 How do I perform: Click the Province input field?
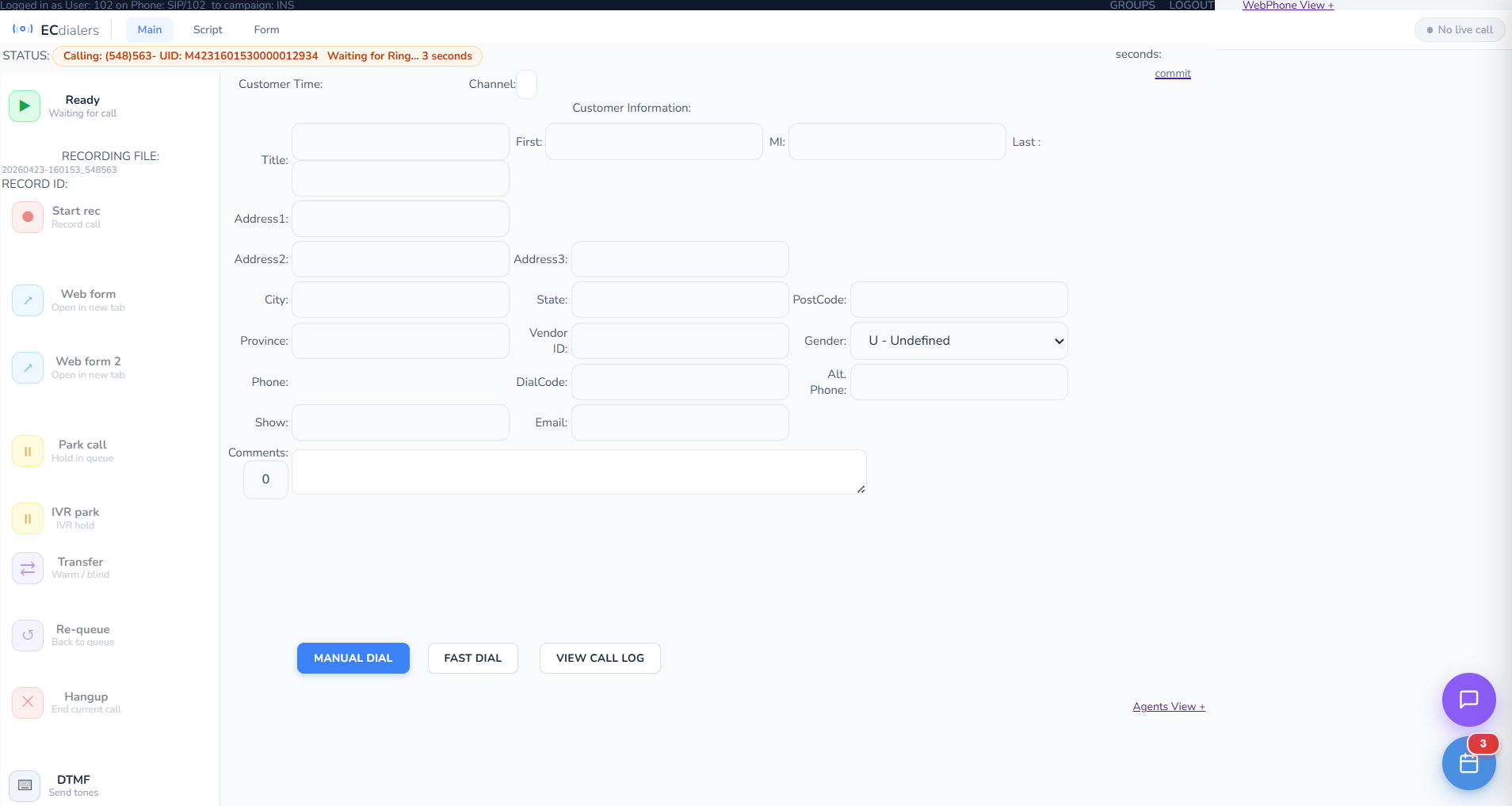[x=400, y=341]
